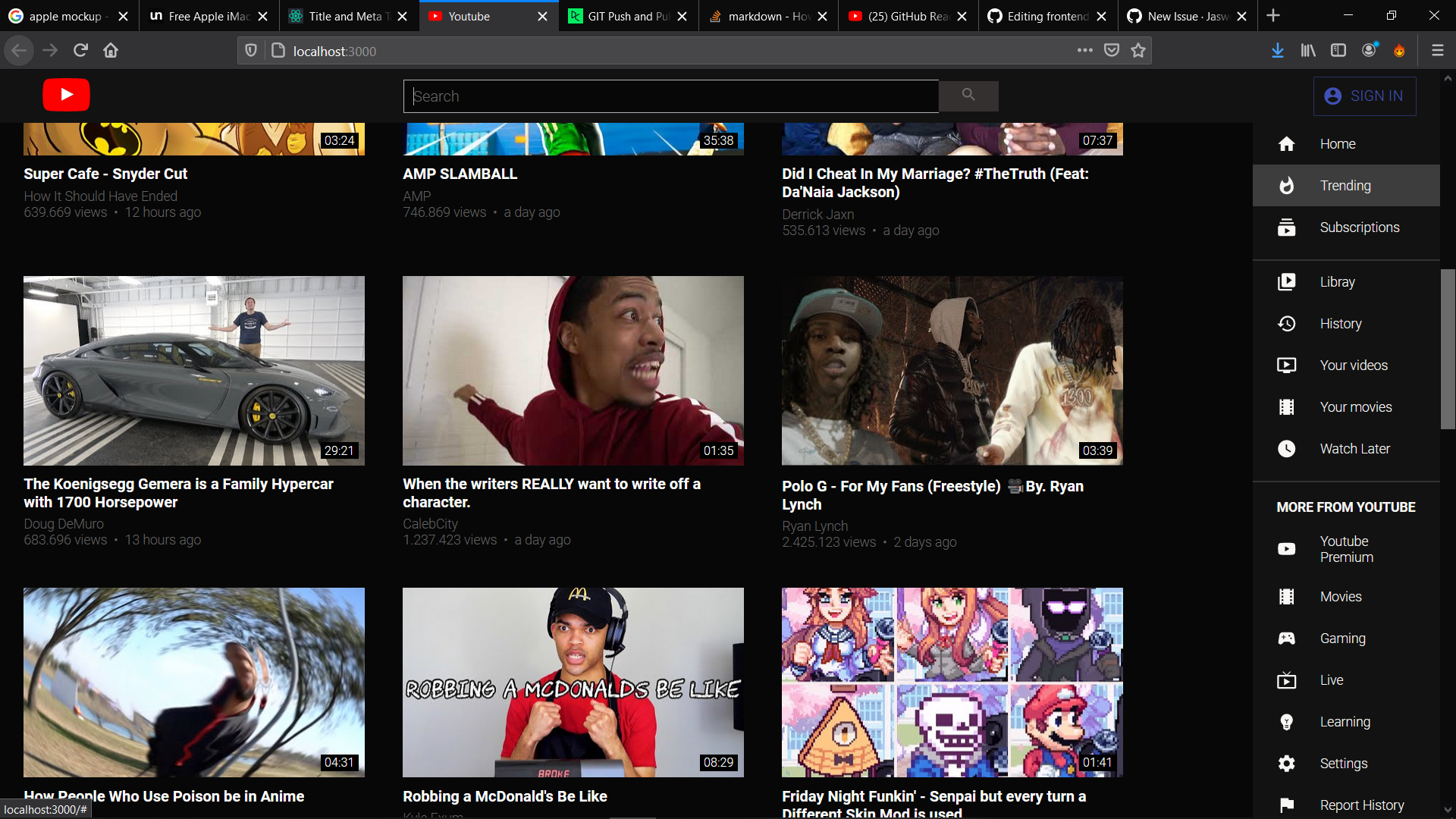
Task: Click the Subscriptions sidebar icon
Action: click(1287, 227)
